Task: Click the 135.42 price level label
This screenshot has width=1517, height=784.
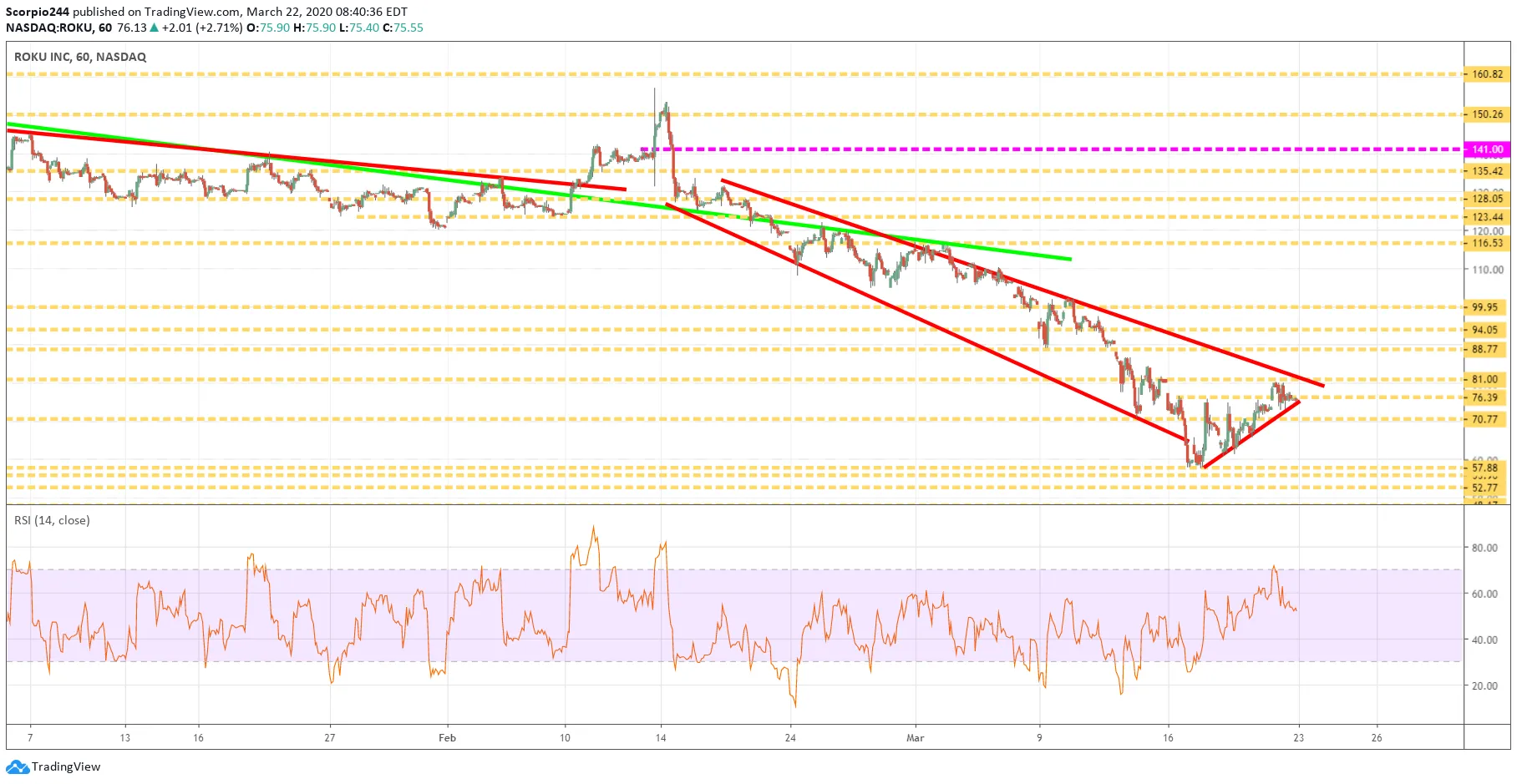Action: click(x=1487, y=171)
